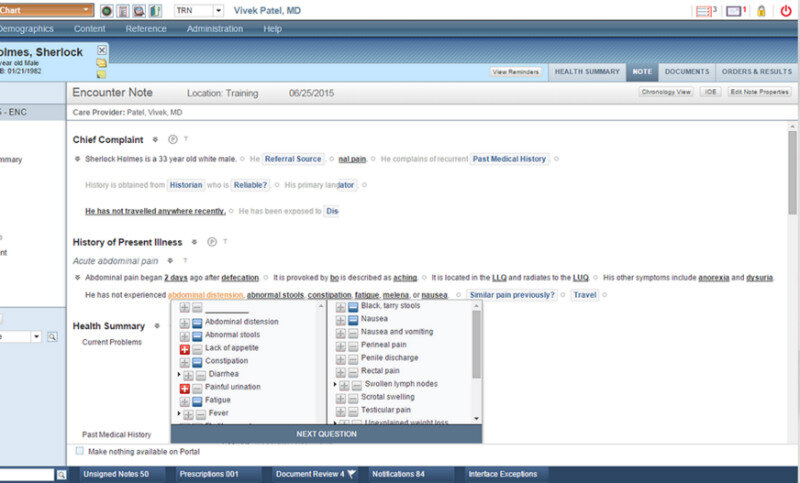Click the red power logout icon

786,10
